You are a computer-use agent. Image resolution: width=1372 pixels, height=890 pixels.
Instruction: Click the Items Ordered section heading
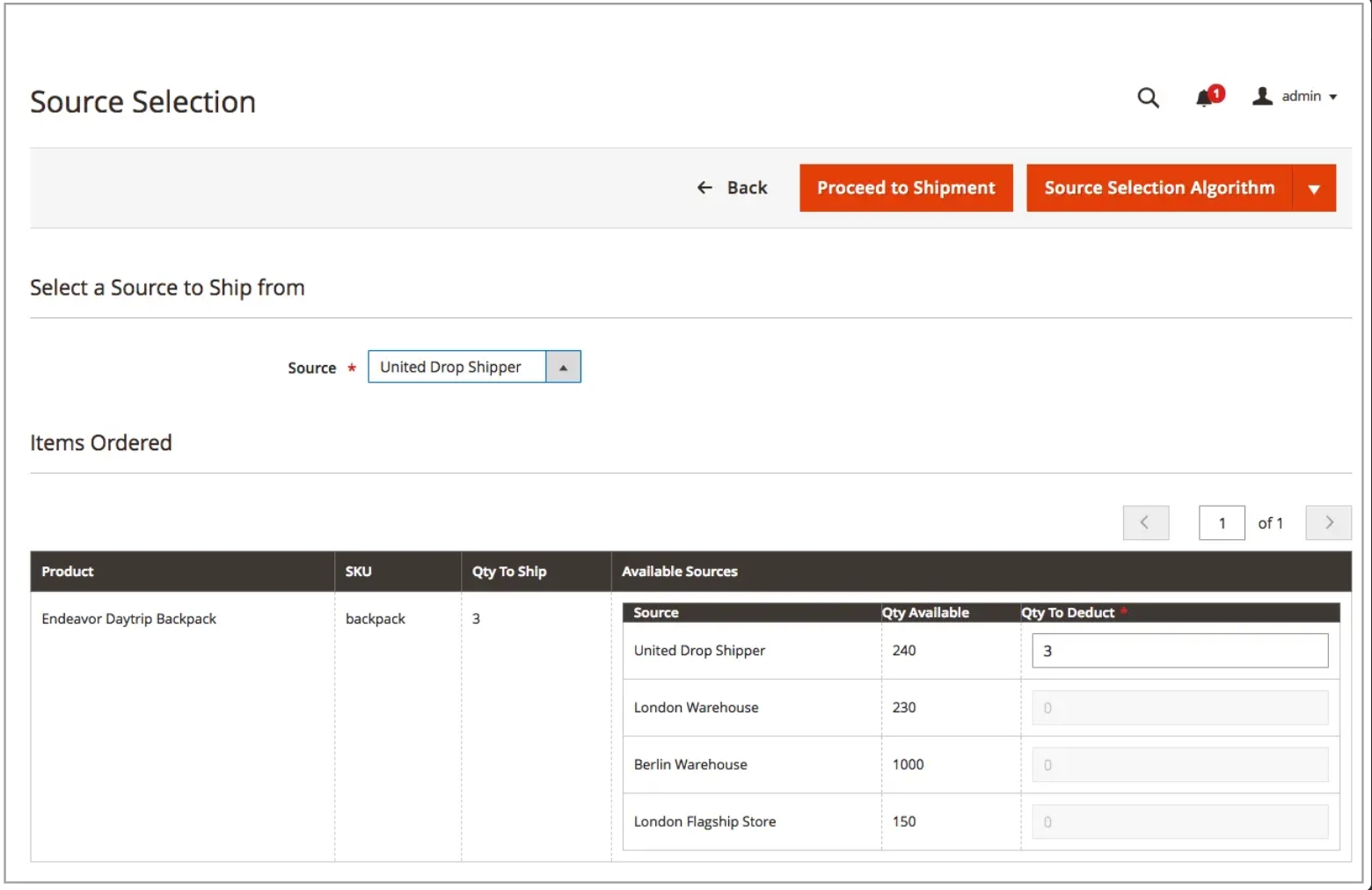point(101,442)
